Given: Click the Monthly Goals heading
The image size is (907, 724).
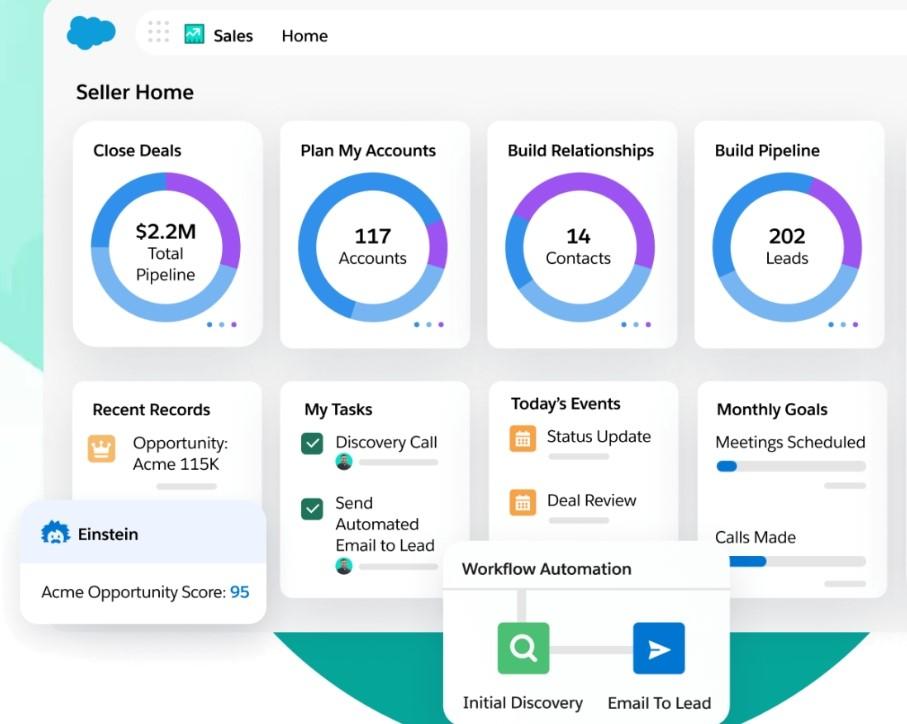Looking at the screenshot, I should coord(772,409).
